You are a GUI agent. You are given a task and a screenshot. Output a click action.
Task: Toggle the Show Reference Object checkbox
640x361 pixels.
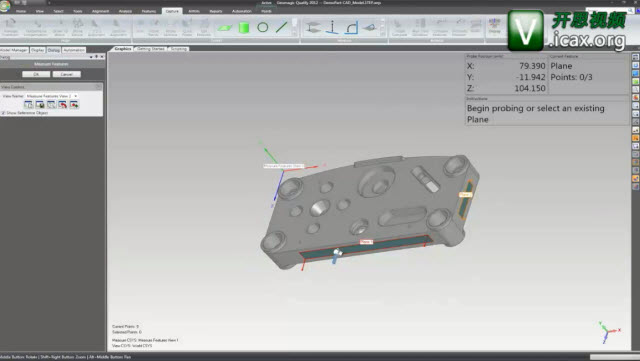pyautogui.click(x=3, y=113)
